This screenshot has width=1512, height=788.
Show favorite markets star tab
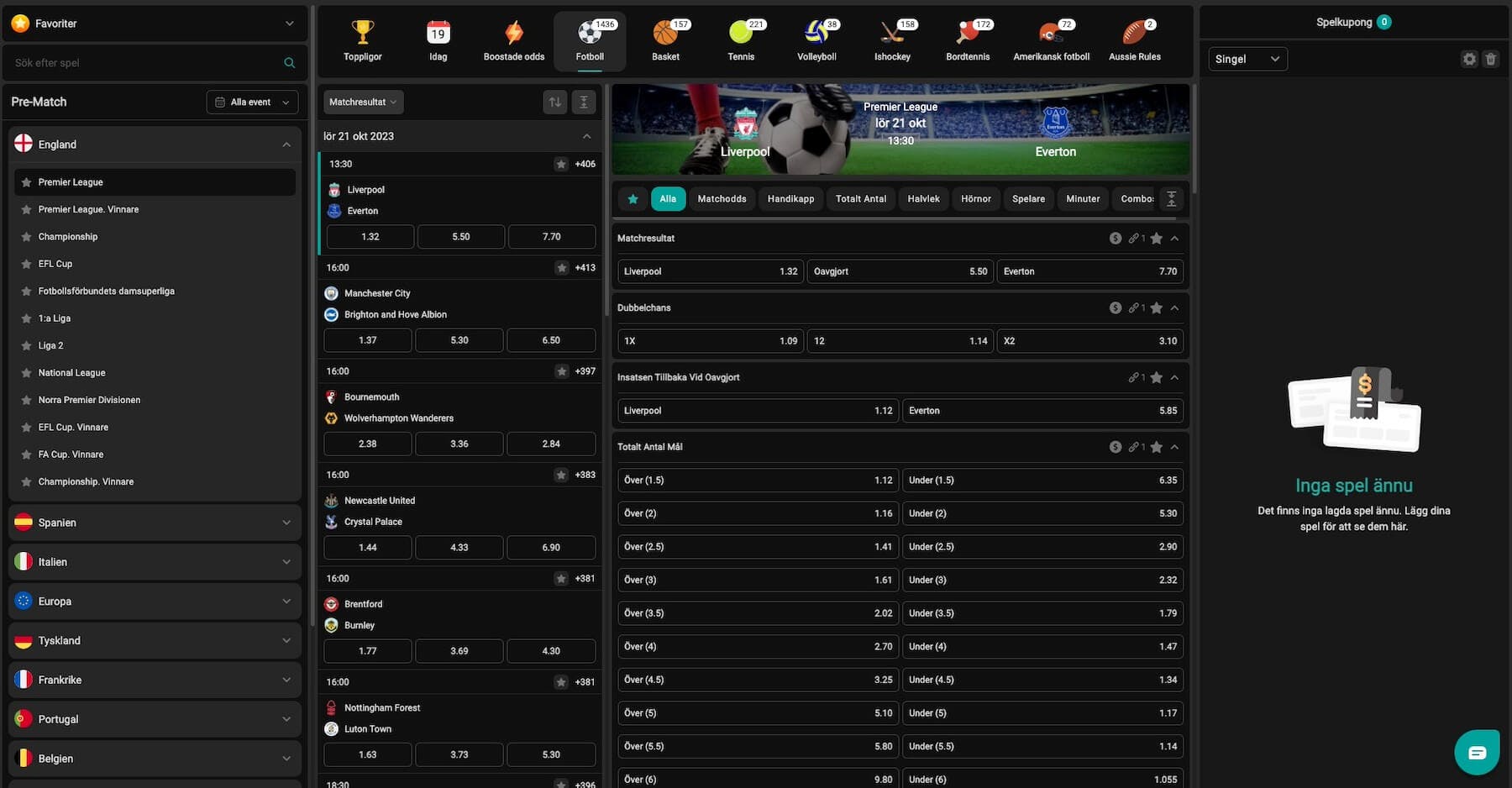(x=633, y=199)
